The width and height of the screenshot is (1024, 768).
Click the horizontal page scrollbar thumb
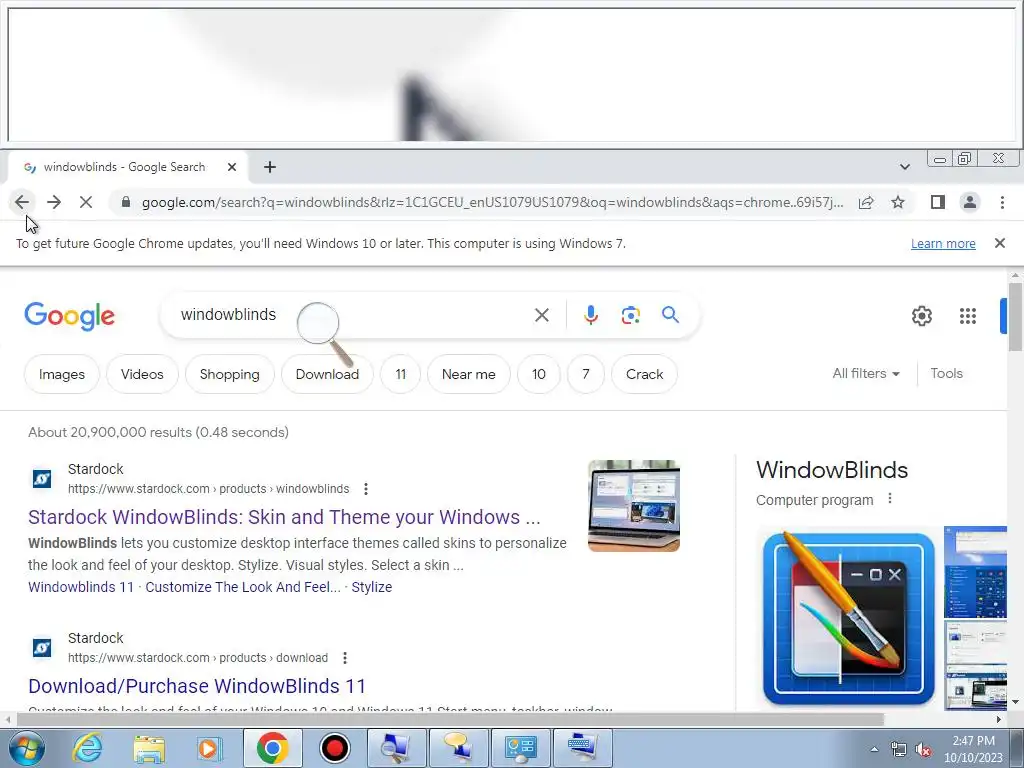pos(450,719)
